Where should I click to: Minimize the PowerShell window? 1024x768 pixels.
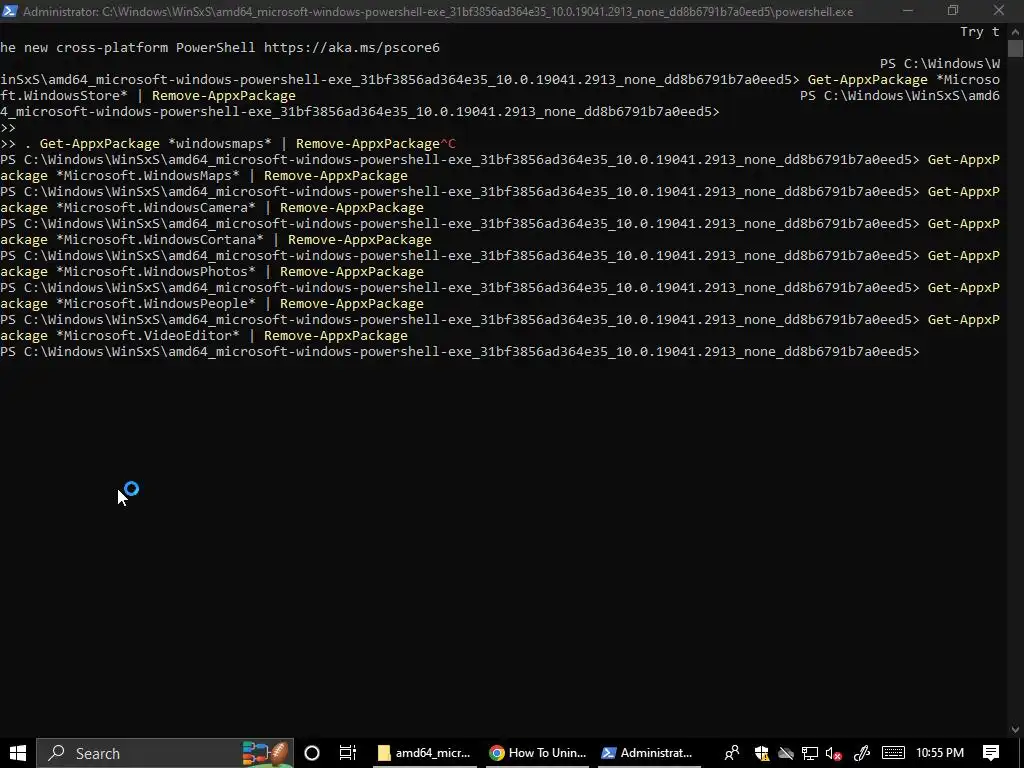coord(908,10)
